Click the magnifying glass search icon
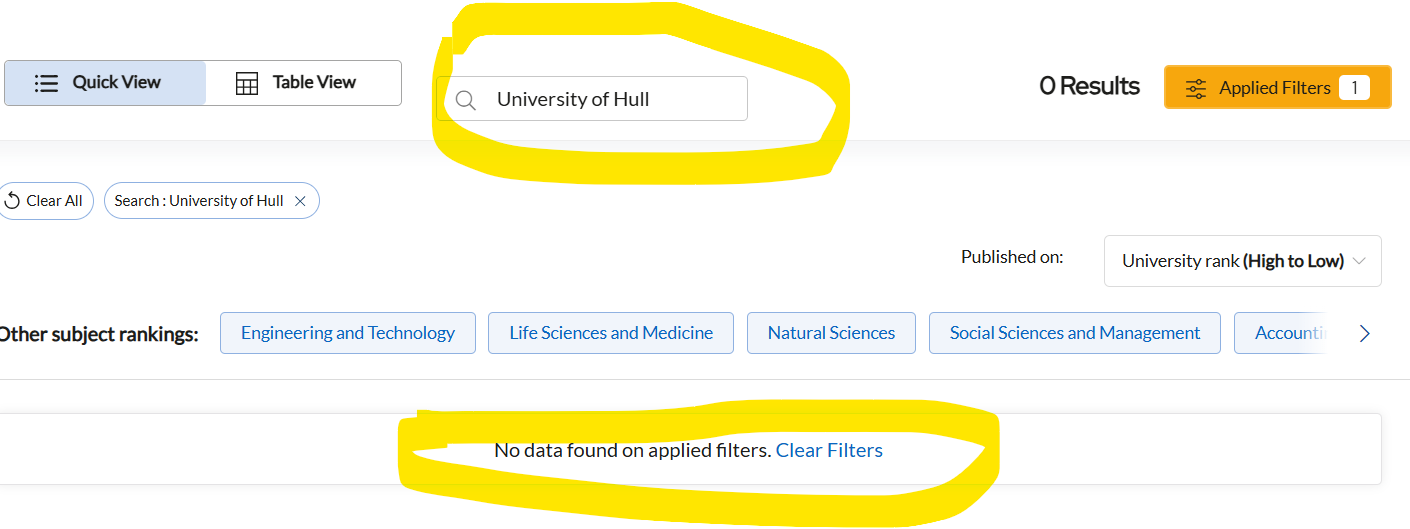The image size is (1410, 529). (465, 100)
